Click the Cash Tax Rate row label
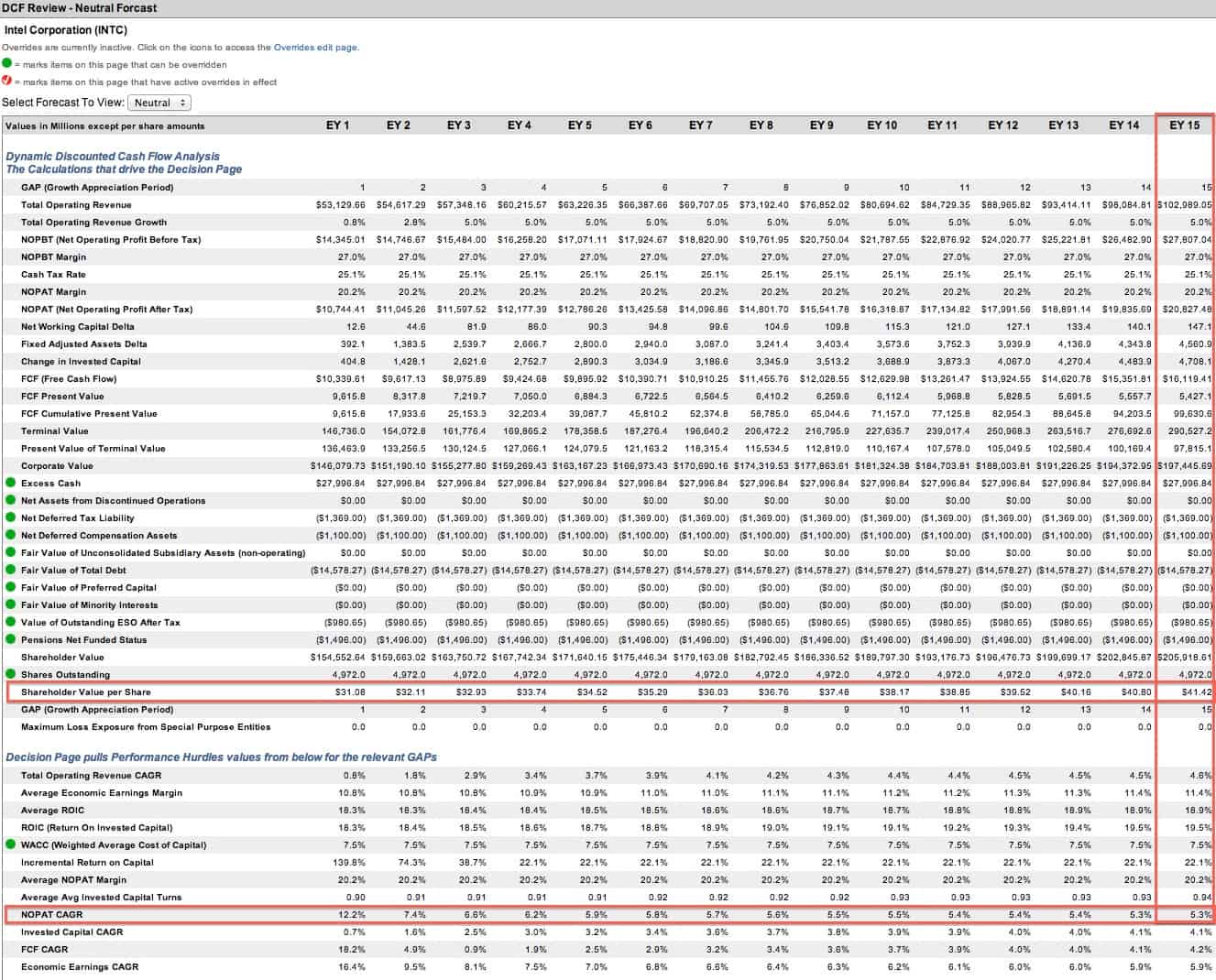Screen dimensions: 1216x980 (53, 275)
